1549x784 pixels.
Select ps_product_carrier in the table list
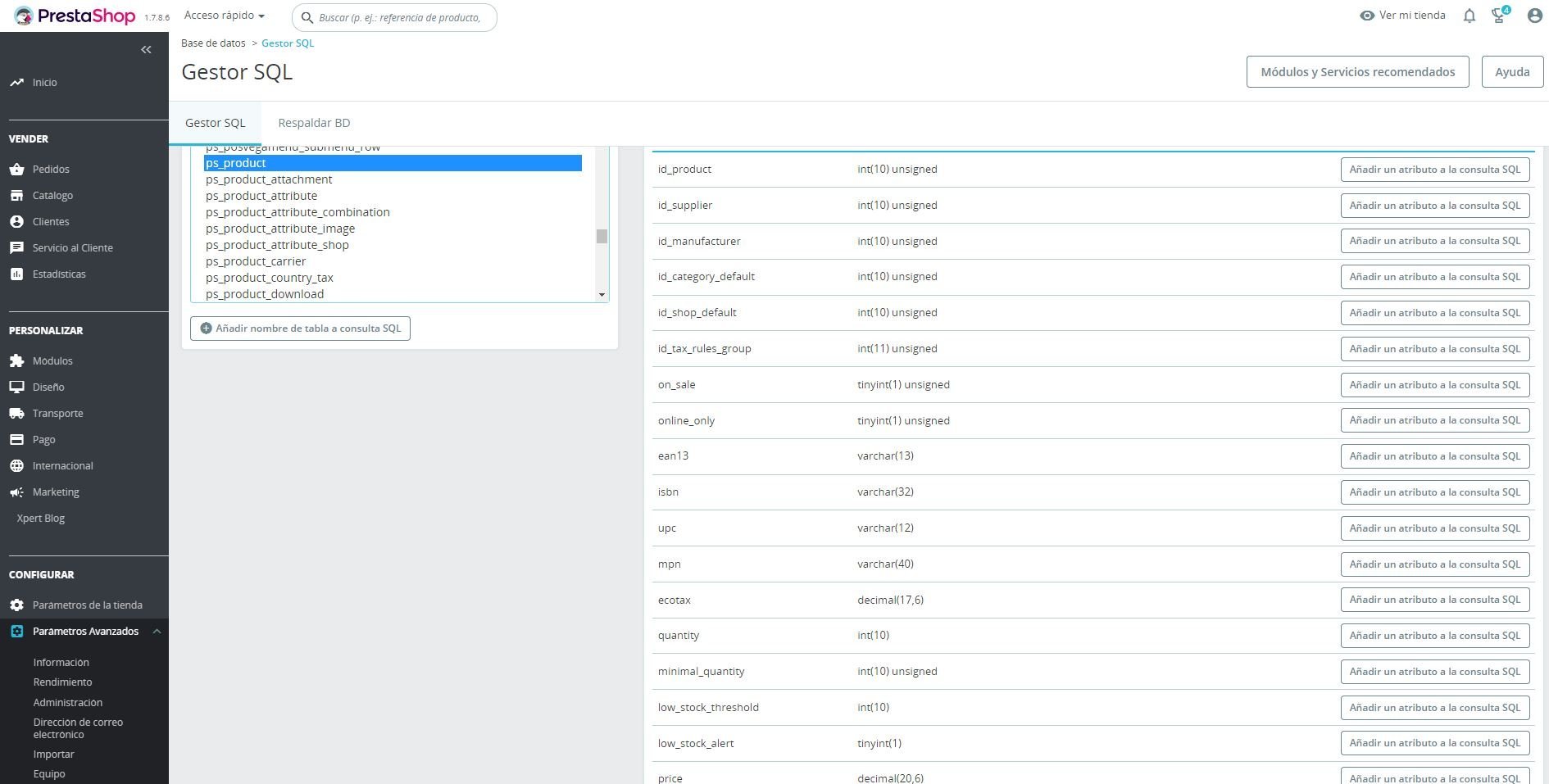coord(393,261)
